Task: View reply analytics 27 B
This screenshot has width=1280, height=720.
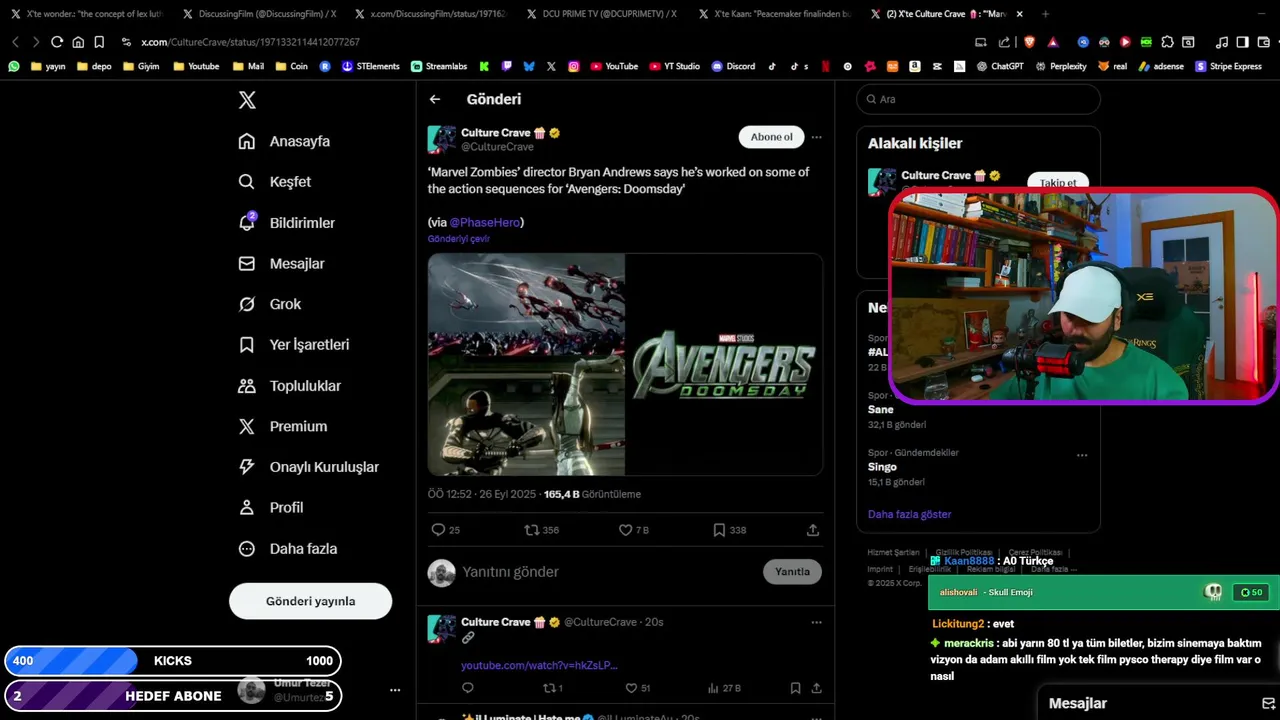Action: (723, 688)
